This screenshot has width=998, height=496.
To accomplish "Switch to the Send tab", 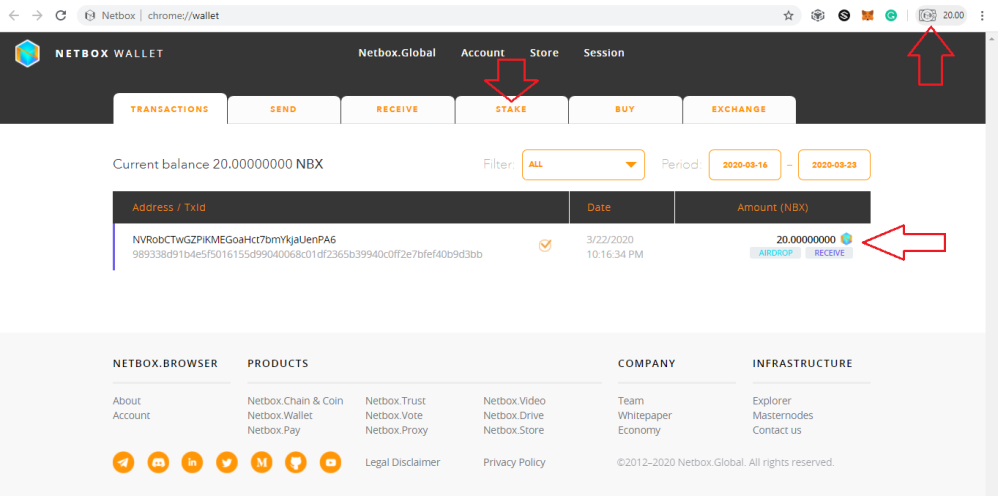I will (283, 110).
